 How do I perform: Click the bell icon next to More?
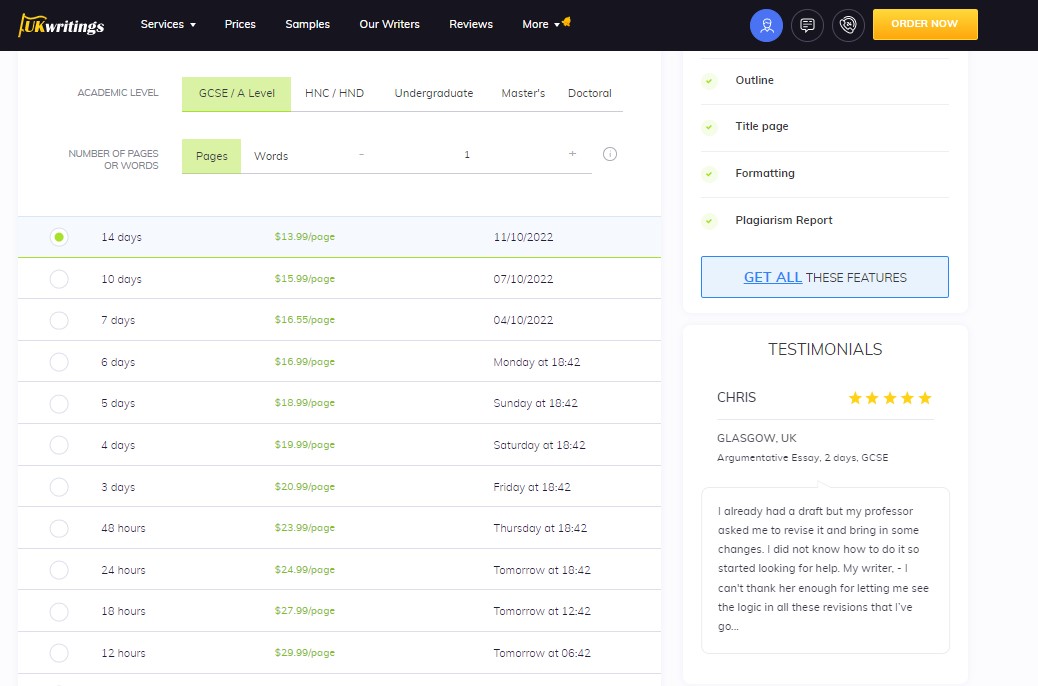[567, 21]
